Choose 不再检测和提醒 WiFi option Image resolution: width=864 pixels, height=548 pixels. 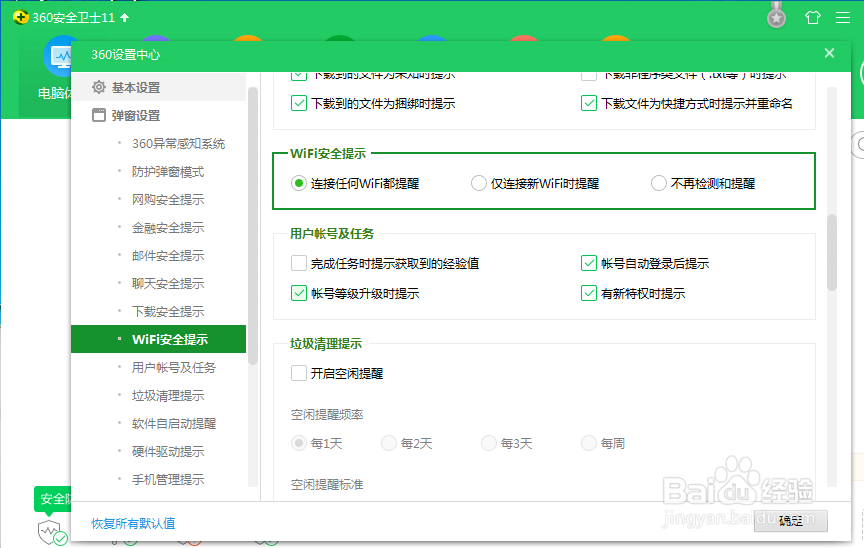[x=659, y=183]
